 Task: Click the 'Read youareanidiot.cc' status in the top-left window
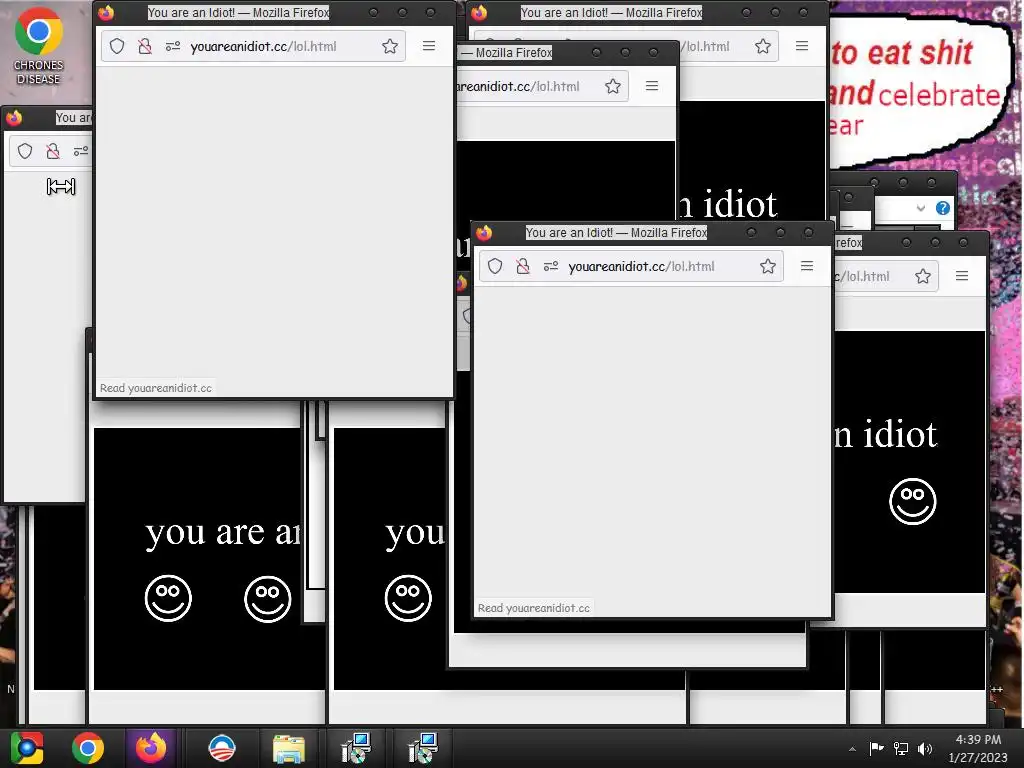coord(155,388)
